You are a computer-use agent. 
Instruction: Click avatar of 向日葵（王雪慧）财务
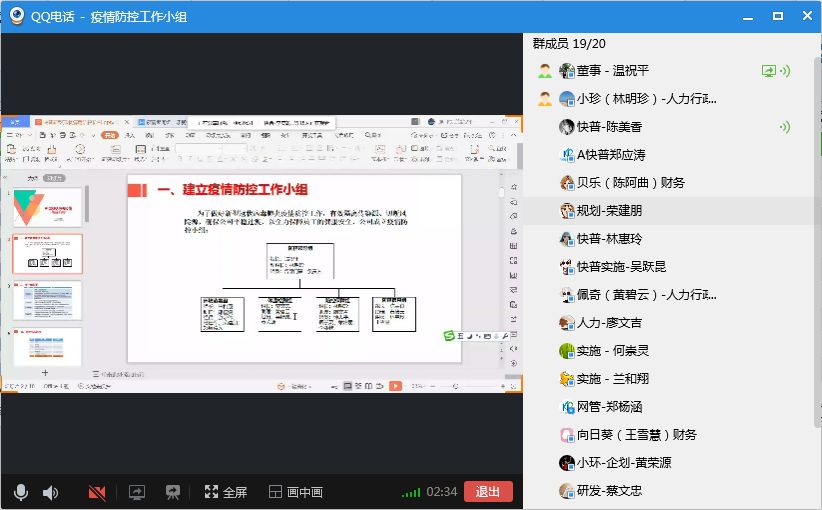tap(566, 435)
